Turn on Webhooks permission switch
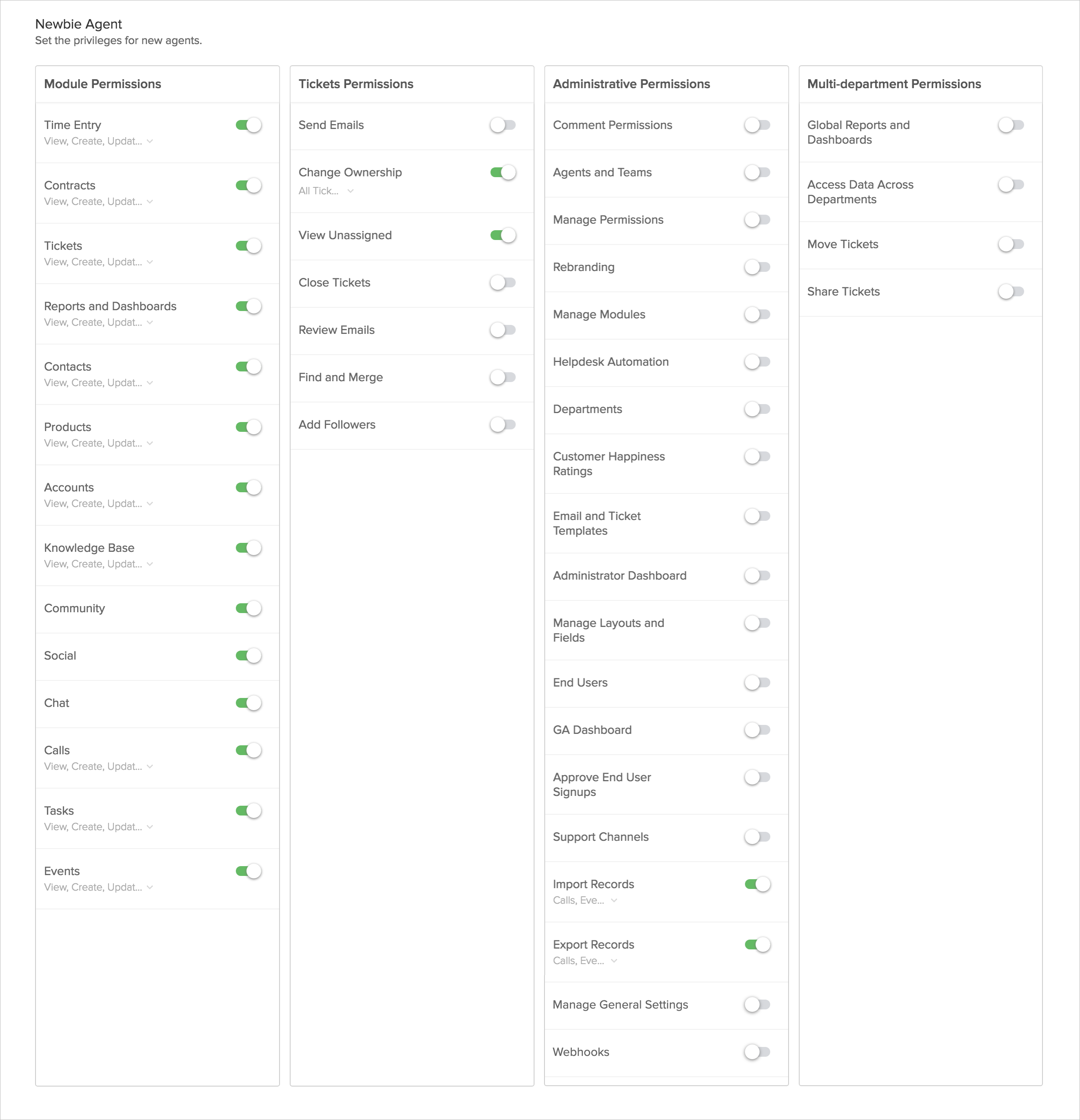The width and height of the screenshot is (1080, 1120). coord(757,1052)
